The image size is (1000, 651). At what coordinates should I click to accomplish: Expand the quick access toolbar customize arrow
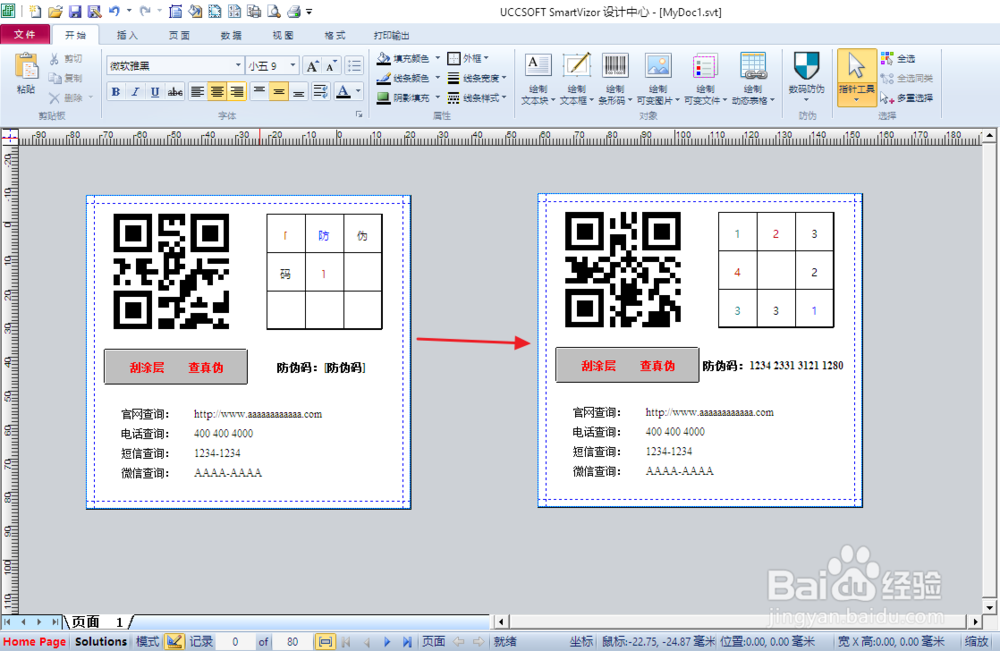309,11
